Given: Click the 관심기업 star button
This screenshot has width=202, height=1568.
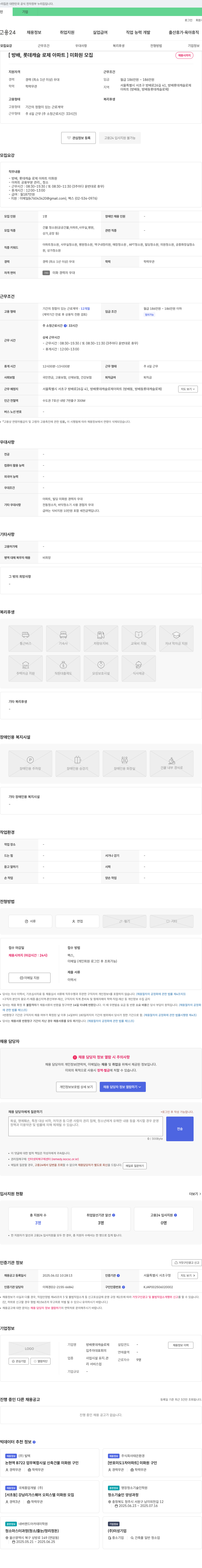Looking at the screenshot, I should [19, 1361].
